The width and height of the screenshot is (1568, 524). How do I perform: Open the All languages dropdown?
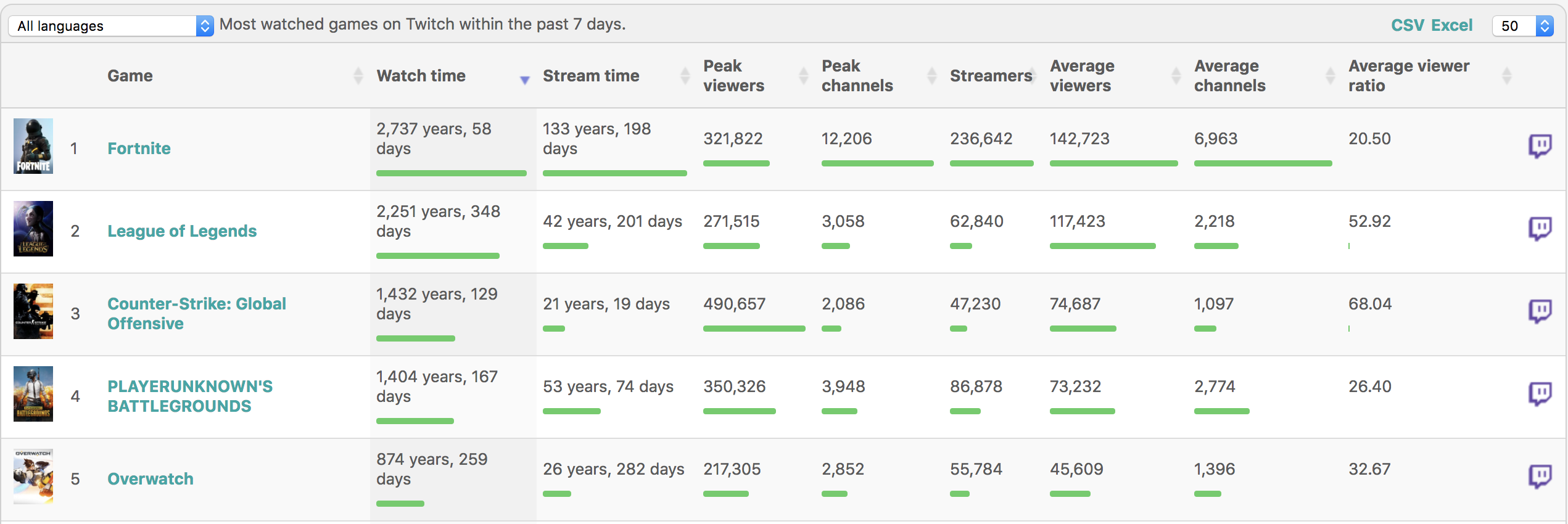click(x=111, y=26)
